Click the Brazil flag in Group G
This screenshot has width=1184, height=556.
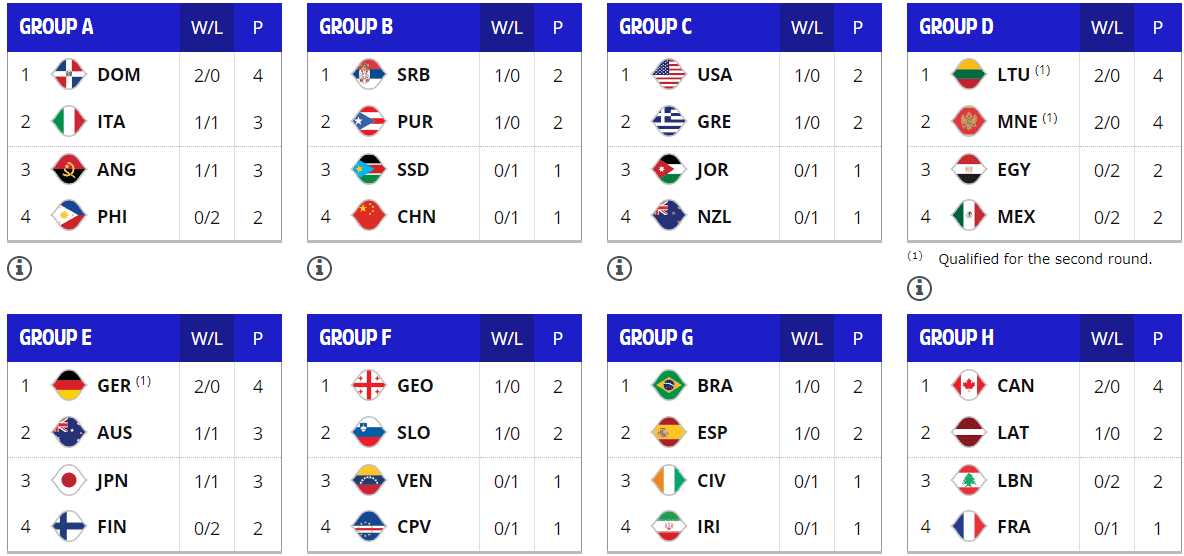pos(668,386)
